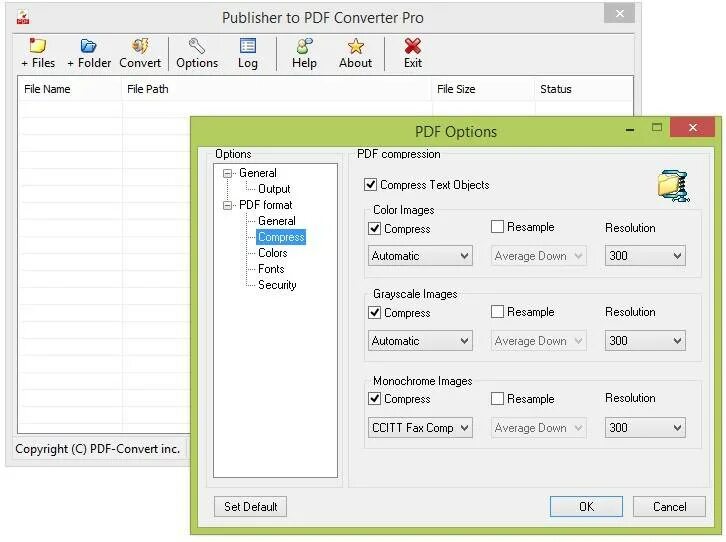The image size is (726, 542).
Task: Select Output in the options tree
Action: [274, 189]
